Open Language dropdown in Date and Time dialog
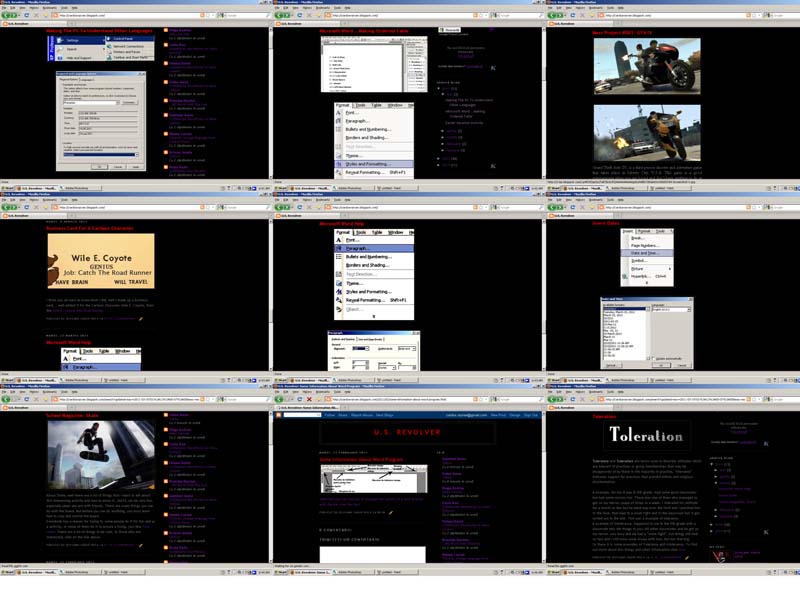 pyautogui.click(x=689, y=310)
